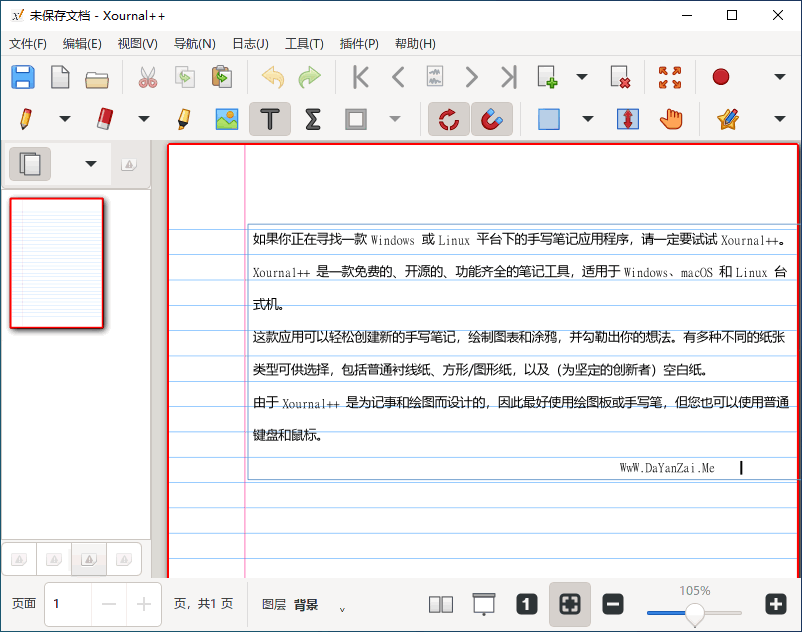Click the page number input field
This screenshot has height=632, width=802.
(x=68, y=604)
